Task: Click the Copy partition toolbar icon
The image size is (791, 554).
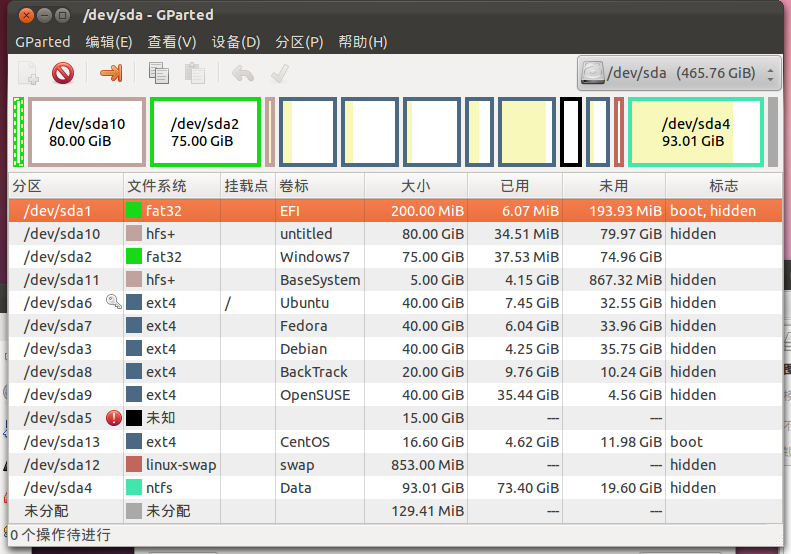Action: tap(158, 73)
